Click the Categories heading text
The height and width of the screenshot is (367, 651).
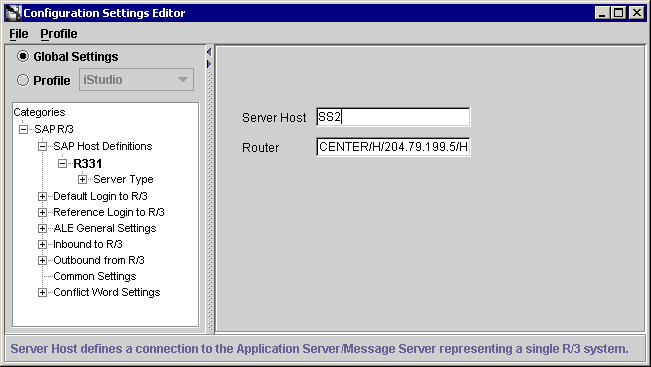[39, 112]
